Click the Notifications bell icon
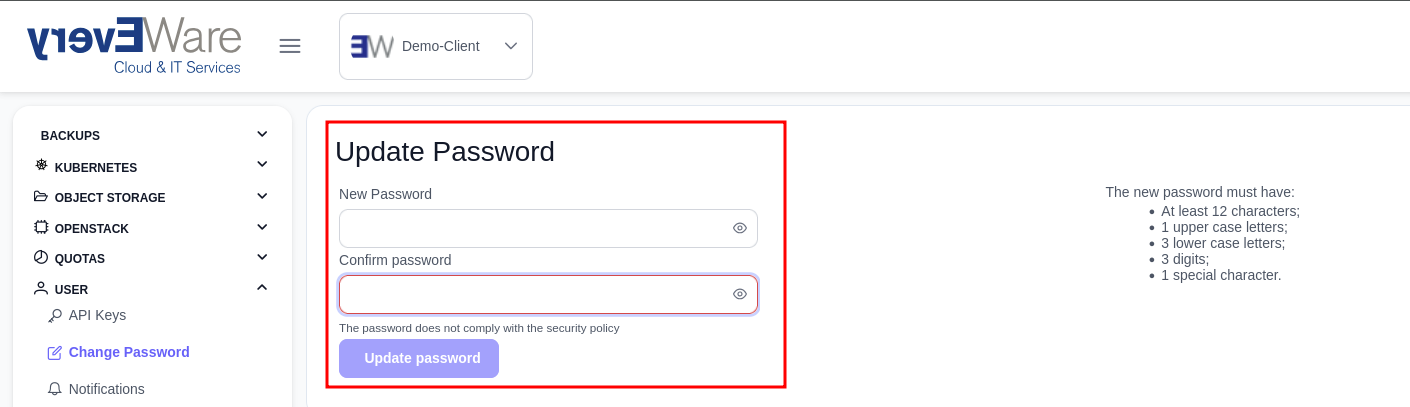The height and width of the screenshot is (407, 1410). (x=55, y=389)
